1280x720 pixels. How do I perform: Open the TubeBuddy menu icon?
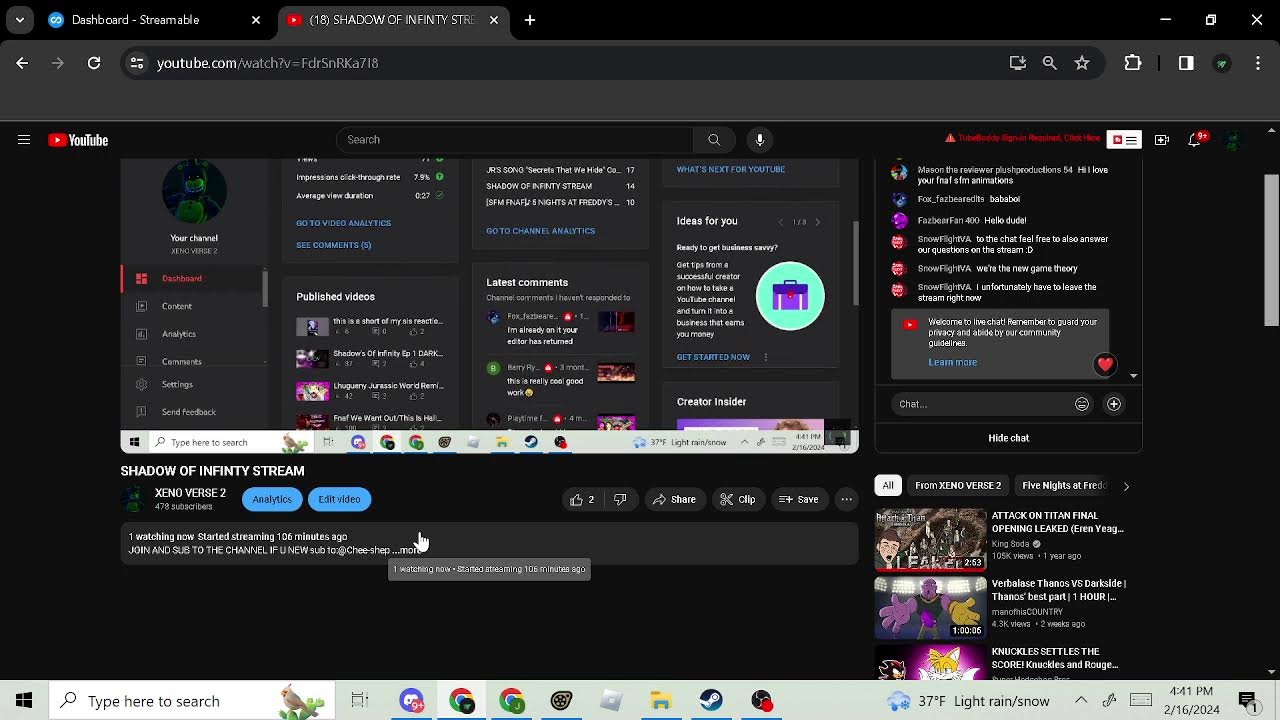(1125, 140)
